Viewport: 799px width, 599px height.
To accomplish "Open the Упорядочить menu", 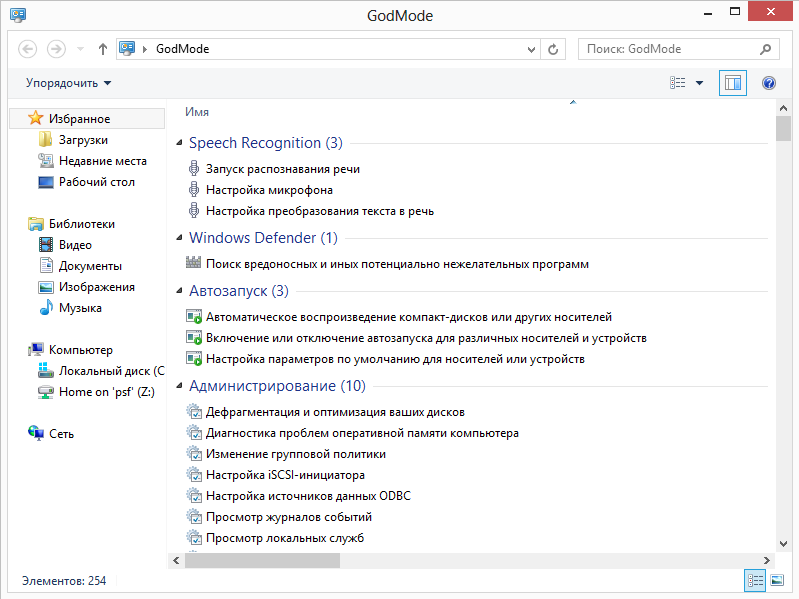I will pyautogui.click(x=68, y=83).
